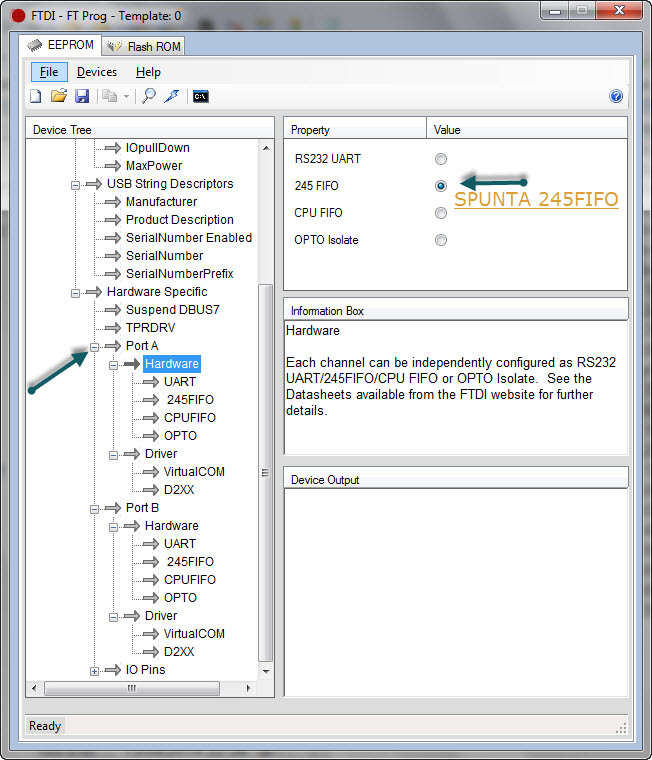The height and width of the screenshot is (760, 652).
Task: Collapse the Port B node
Action: [95, 509]
